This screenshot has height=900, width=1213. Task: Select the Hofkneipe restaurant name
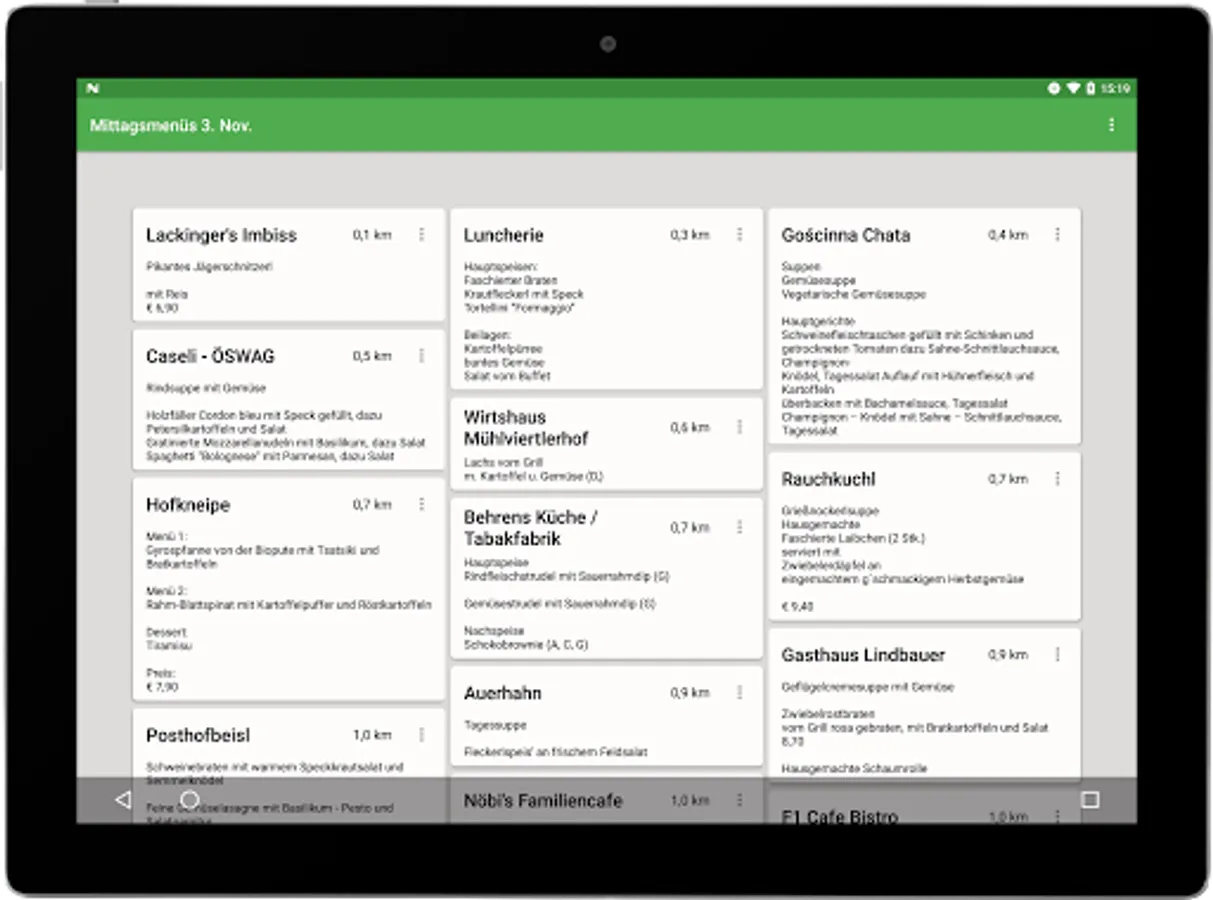188,506
